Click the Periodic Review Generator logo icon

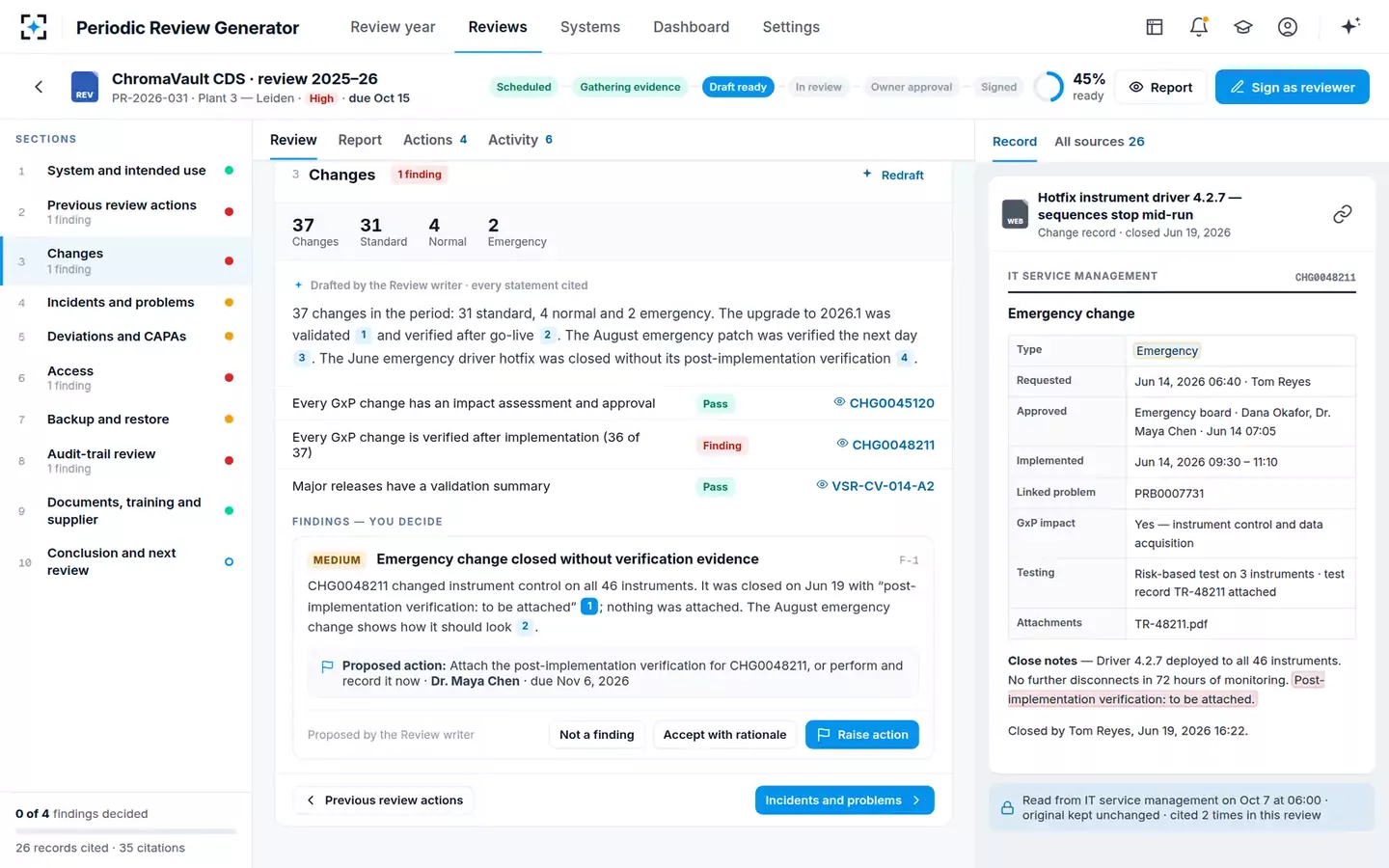34,27
